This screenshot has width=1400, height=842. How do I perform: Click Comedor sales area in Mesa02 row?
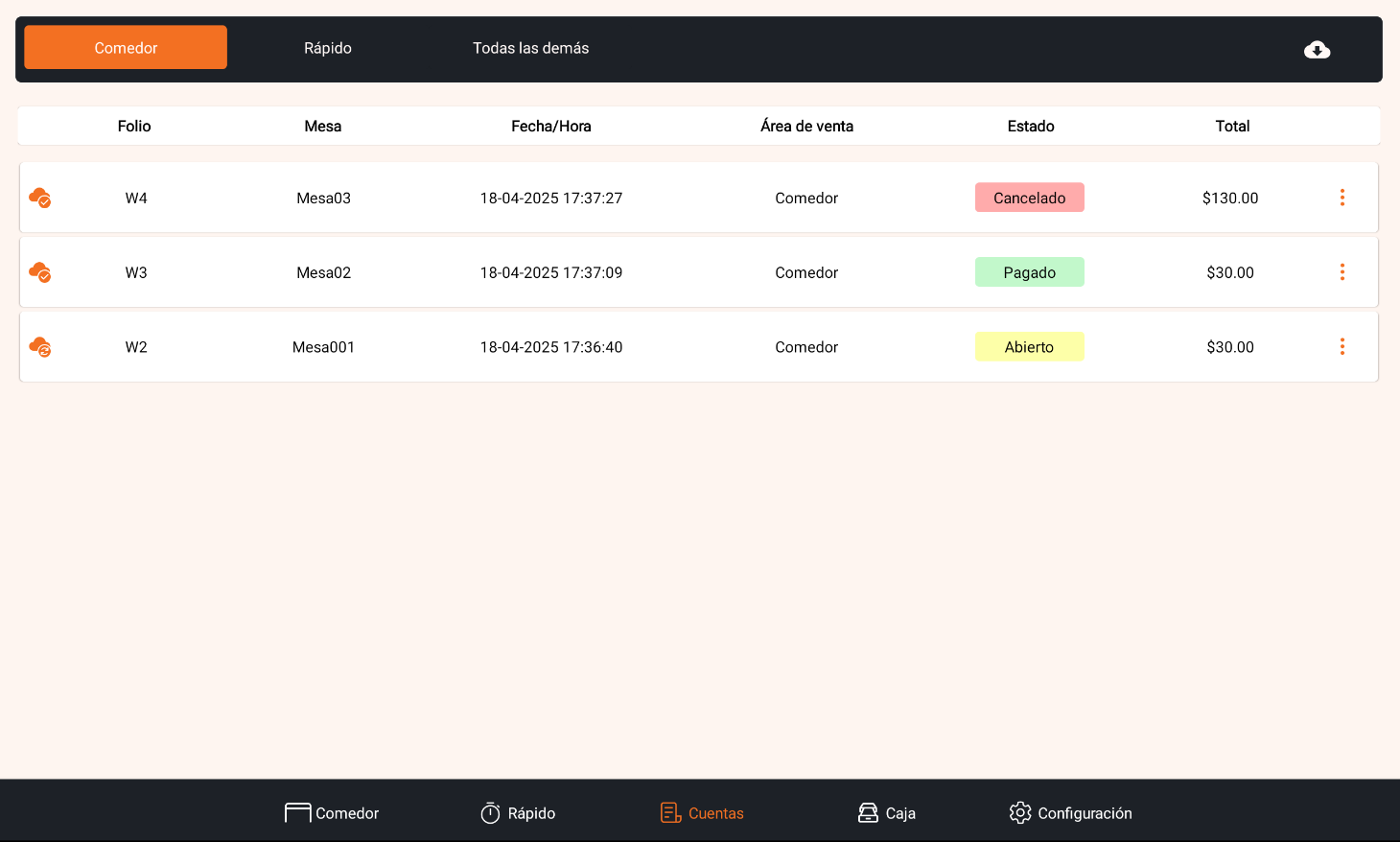806,273
